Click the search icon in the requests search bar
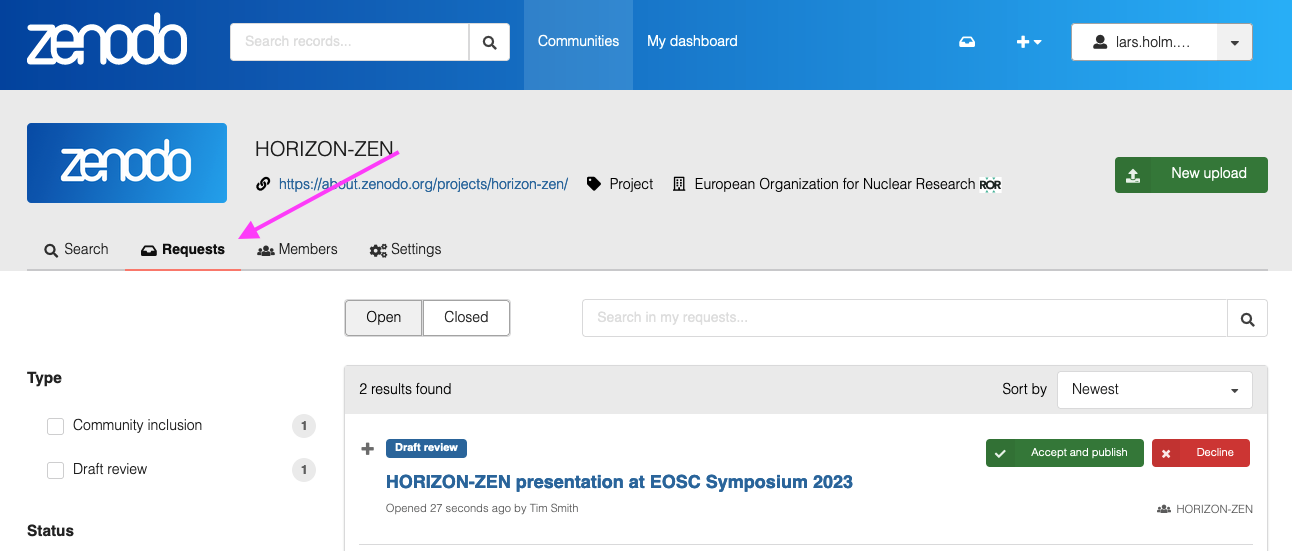Screen dimensions: 1292x551 [x=1247, y=318]
